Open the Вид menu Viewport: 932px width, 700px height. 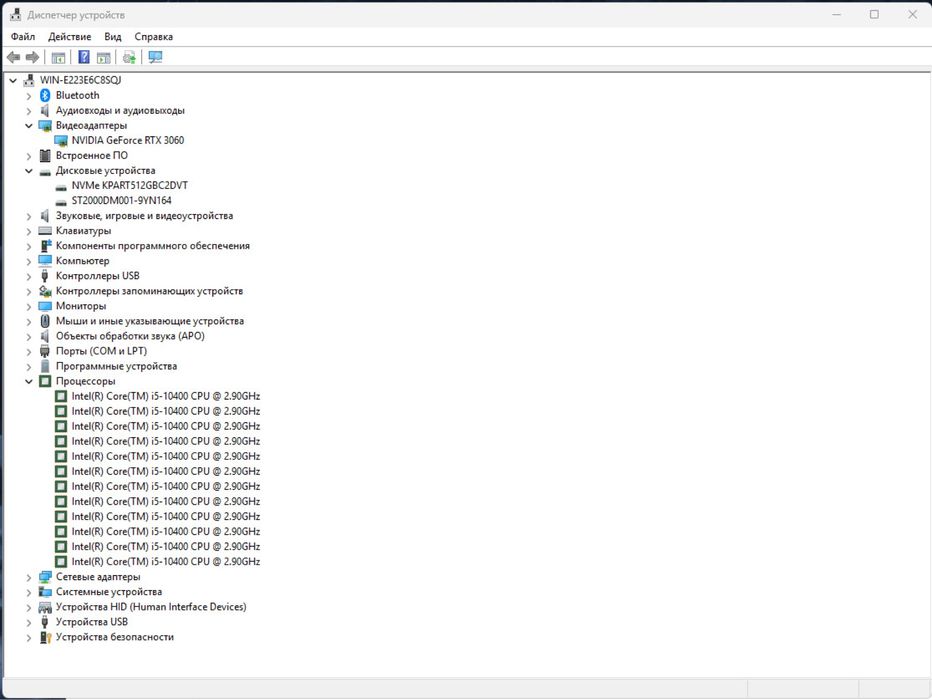(113, 37)
